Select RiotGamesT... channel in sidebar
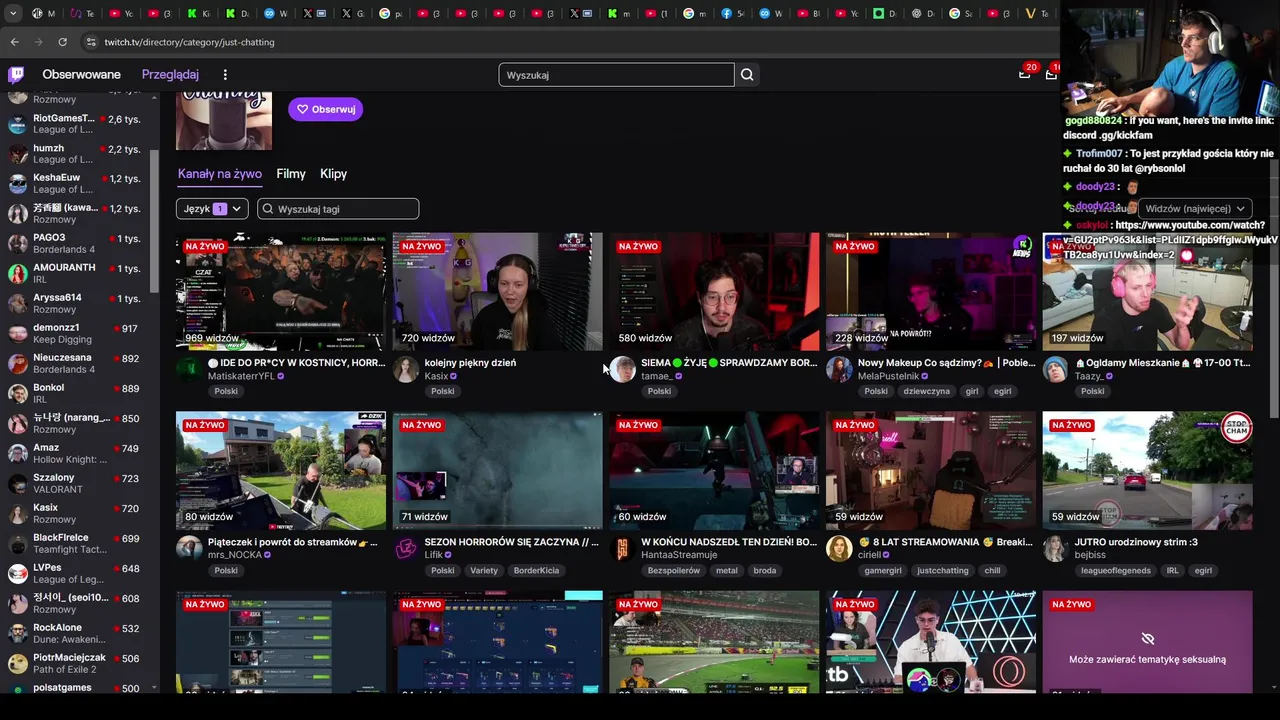This screenshot has width=1280, height=720. [x=78, y=124]
